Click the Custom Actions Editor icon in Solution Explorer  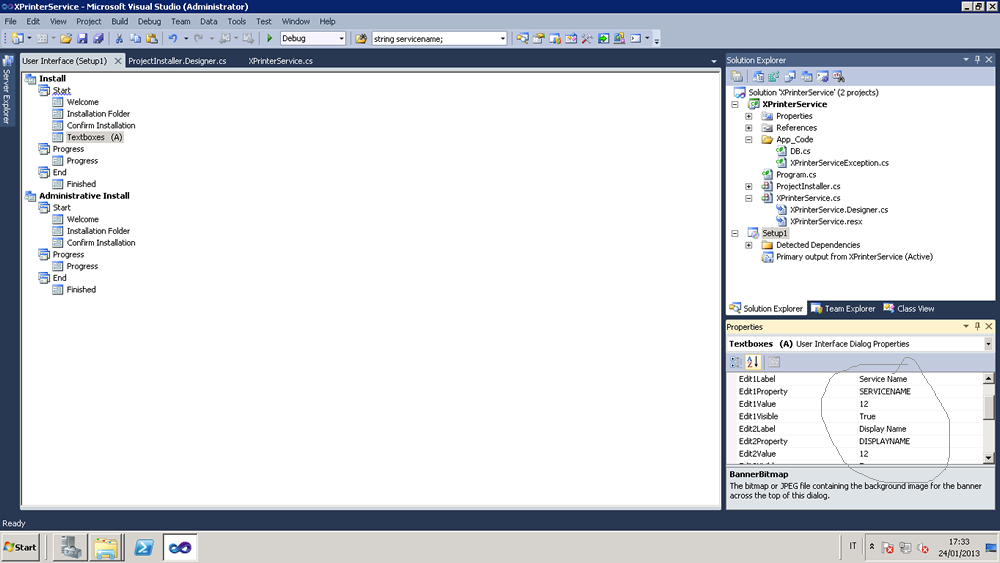point(822,77)
